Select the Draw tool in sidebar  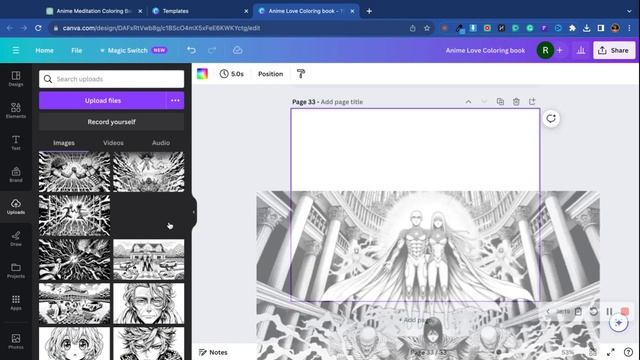(16, 238)
